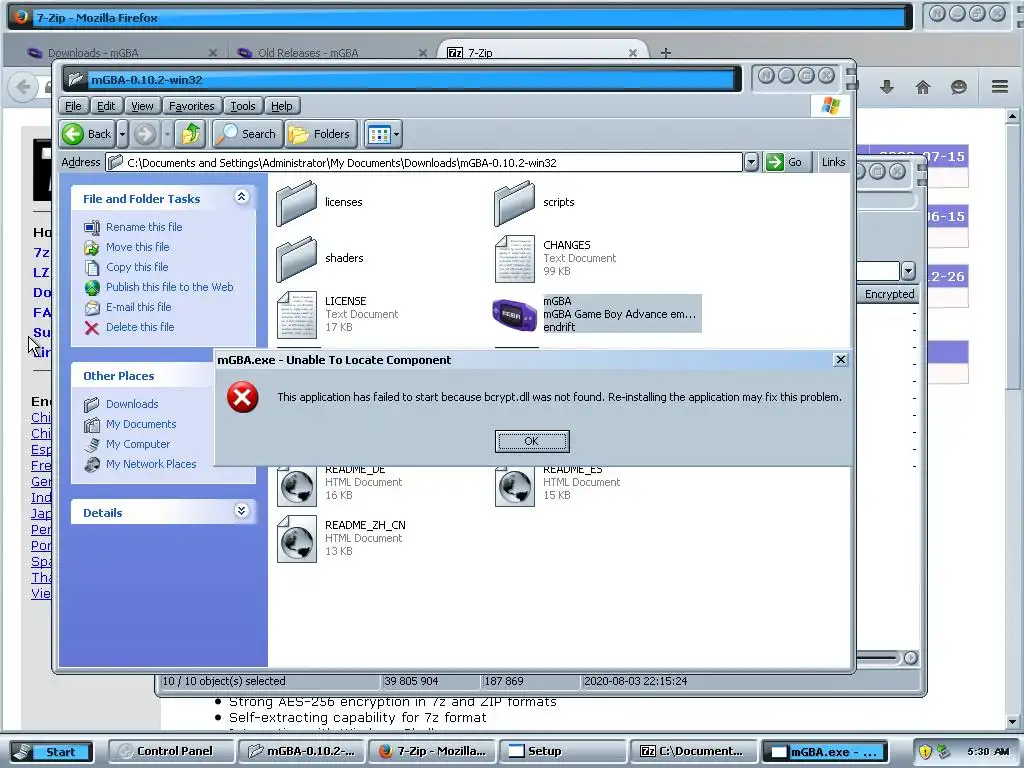1024x768 pixels.
Task: Open My Computer from Other Places
Action: tap(138, 444)
